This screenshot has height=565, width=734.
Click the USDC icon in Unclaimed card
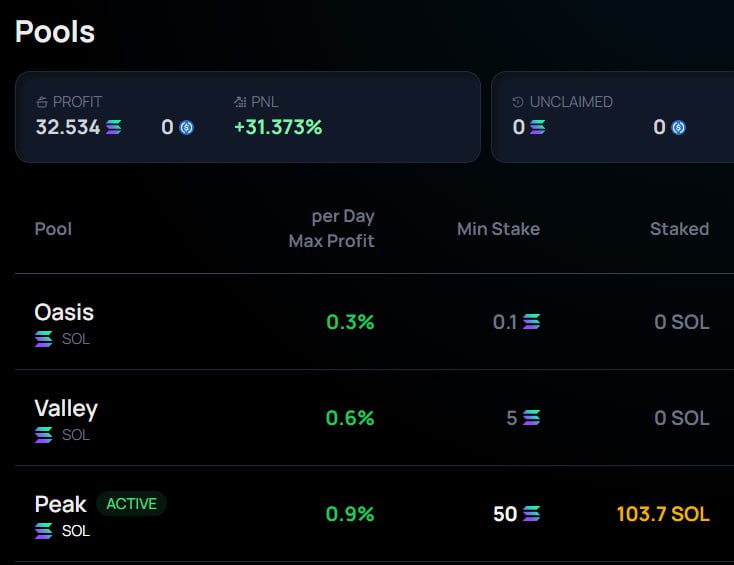pyautogui.click(x=678, y=127)
